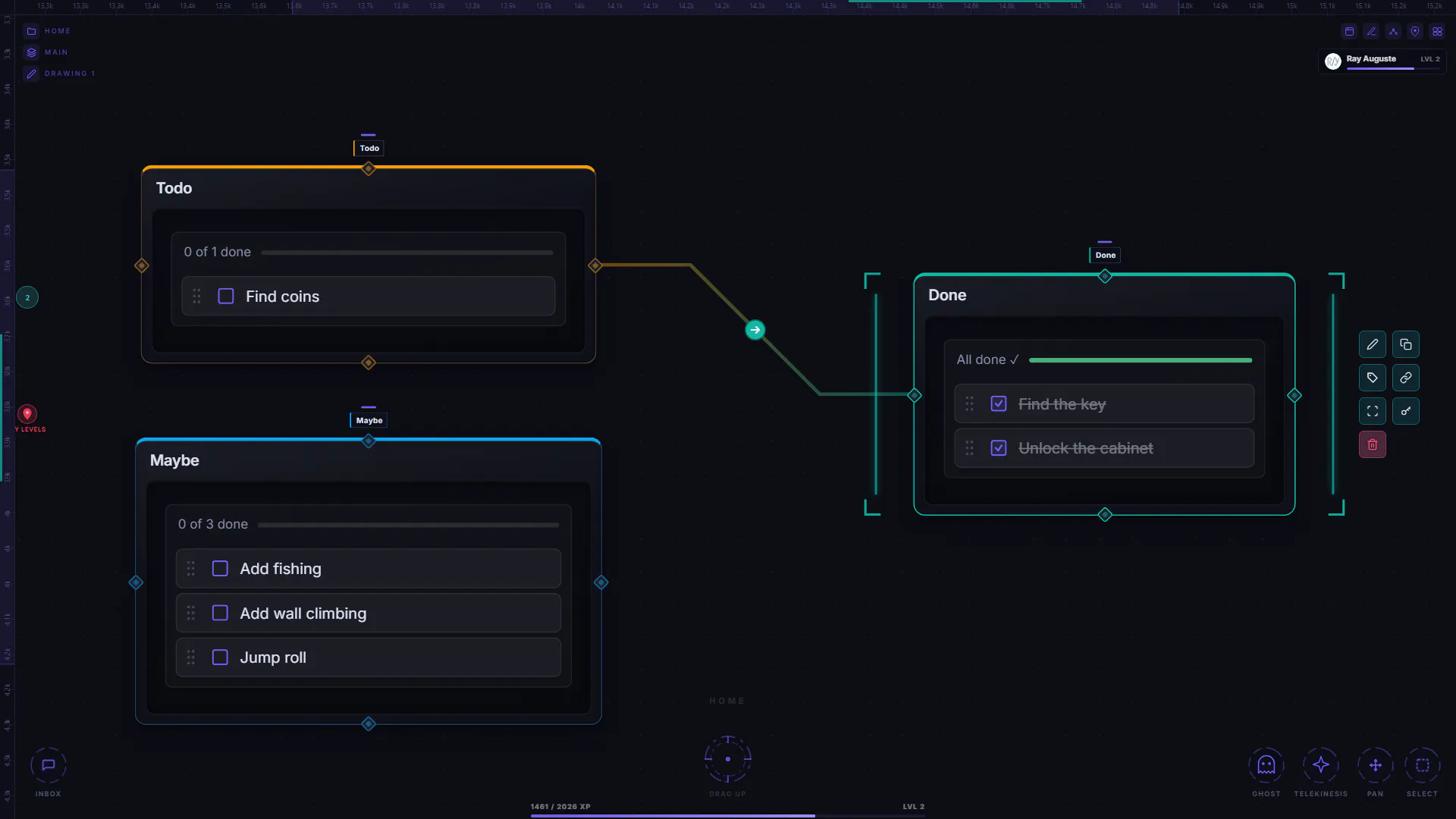Image resolution: width=1456 pixels, height=819 pixels.
Task: Click the Drag Up center dial
Action: [x=728, y=759]
